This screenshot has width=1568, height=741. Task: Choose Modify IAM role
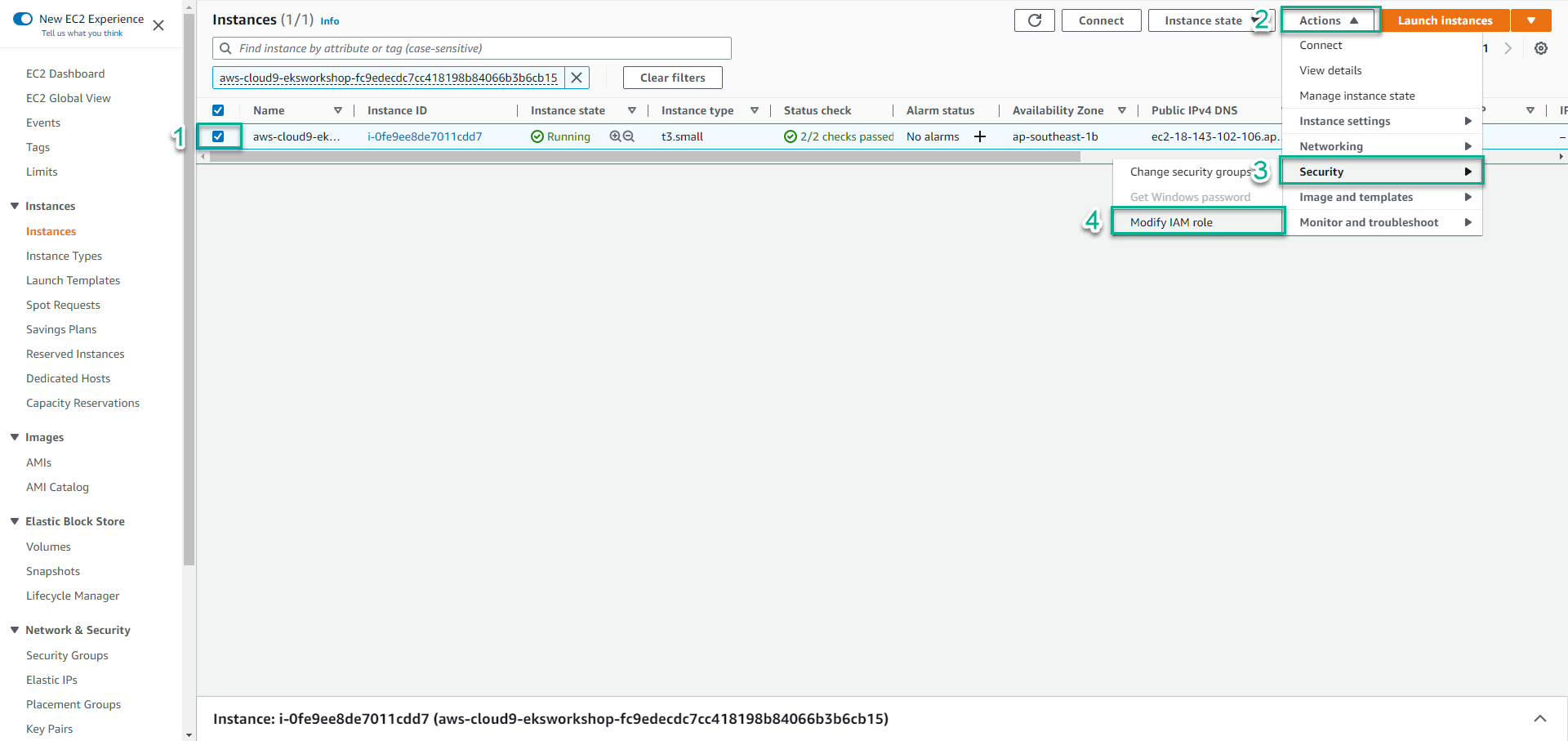[1198, 222]
